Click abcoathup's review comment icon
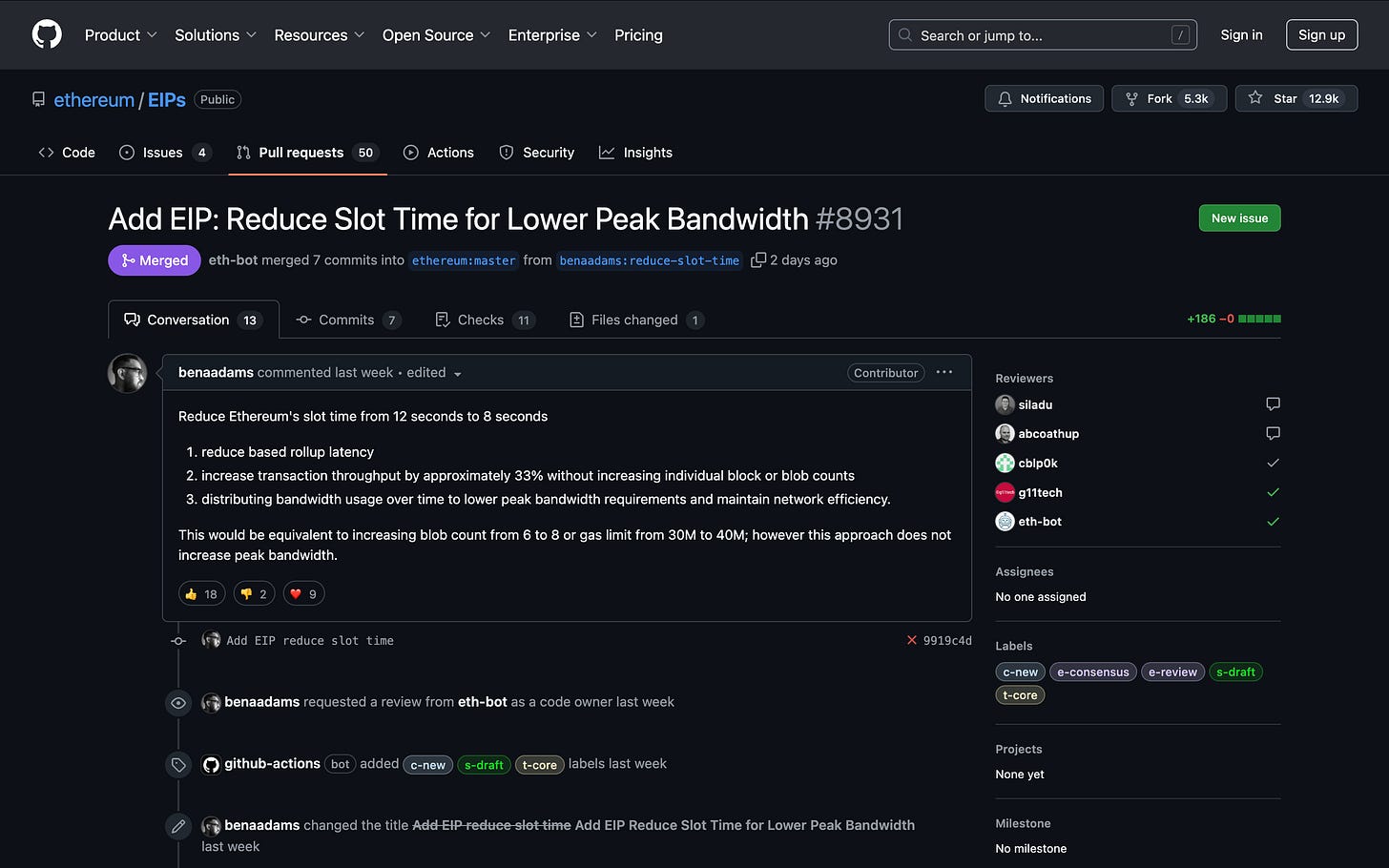The image size is (1389, 868). pyautogui.click(x=1273, y=433)
